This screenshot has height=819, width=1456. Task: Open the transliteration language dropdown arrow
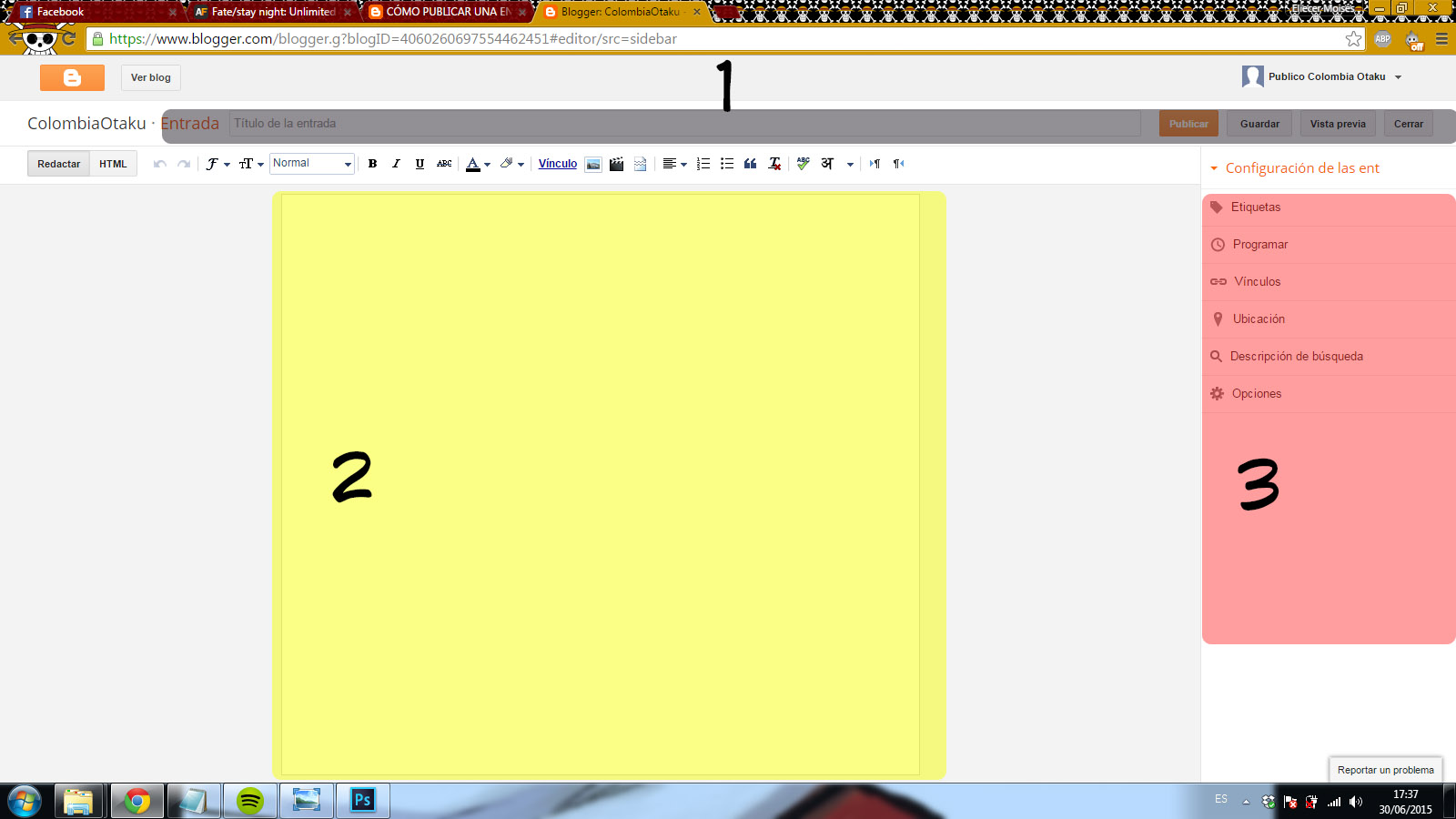click(850, 165)
